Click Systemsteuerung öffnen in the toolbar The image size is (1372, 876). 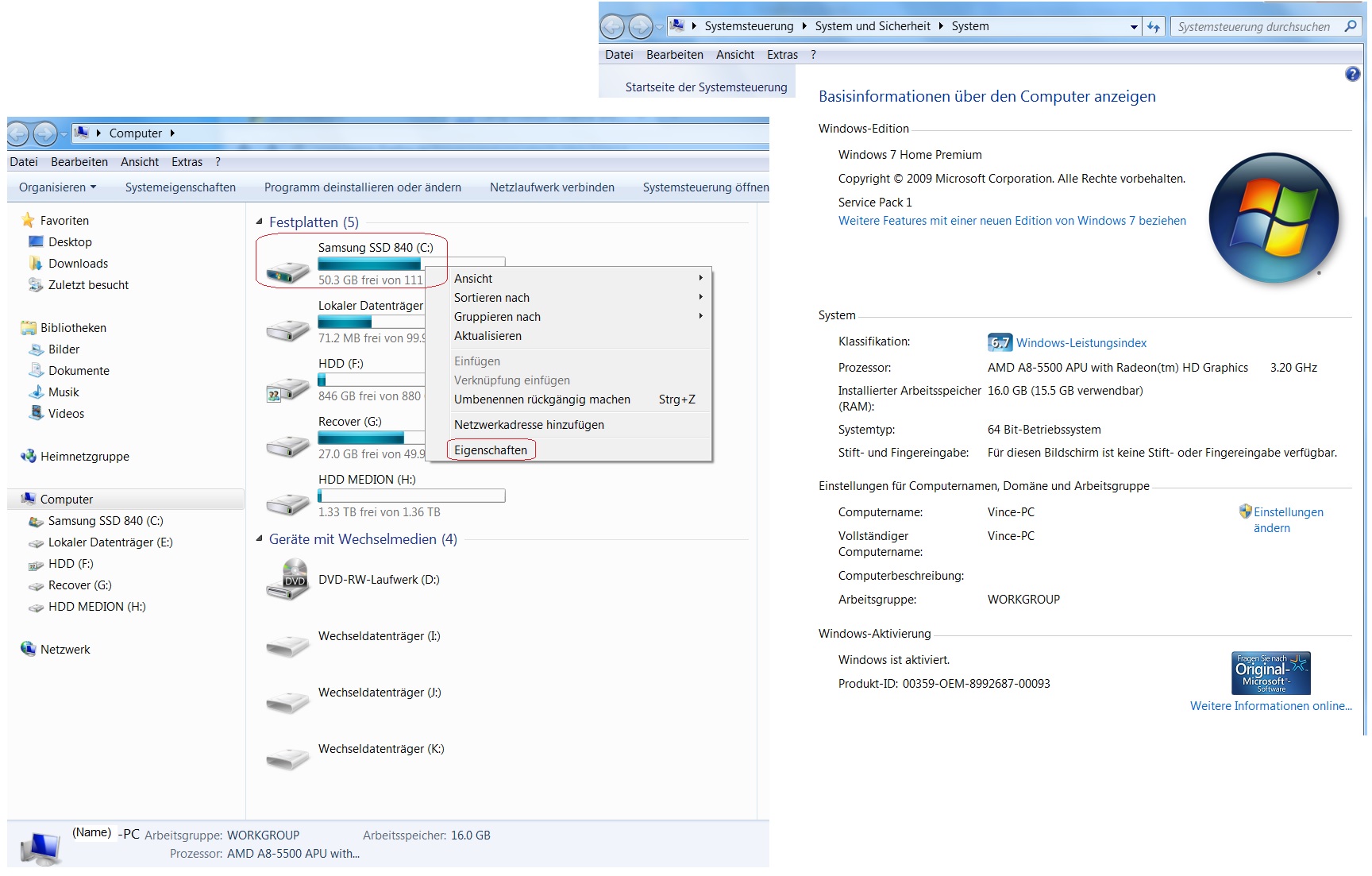tap(706, 187)
